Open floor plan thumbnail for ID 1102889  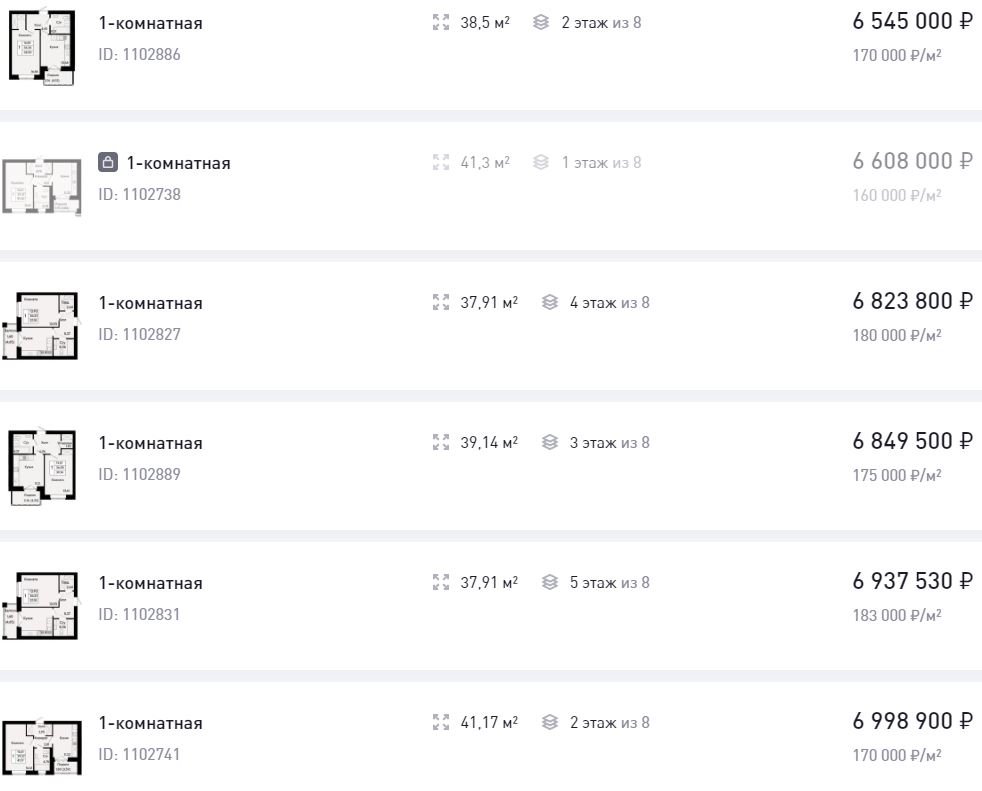pos(42,467)
